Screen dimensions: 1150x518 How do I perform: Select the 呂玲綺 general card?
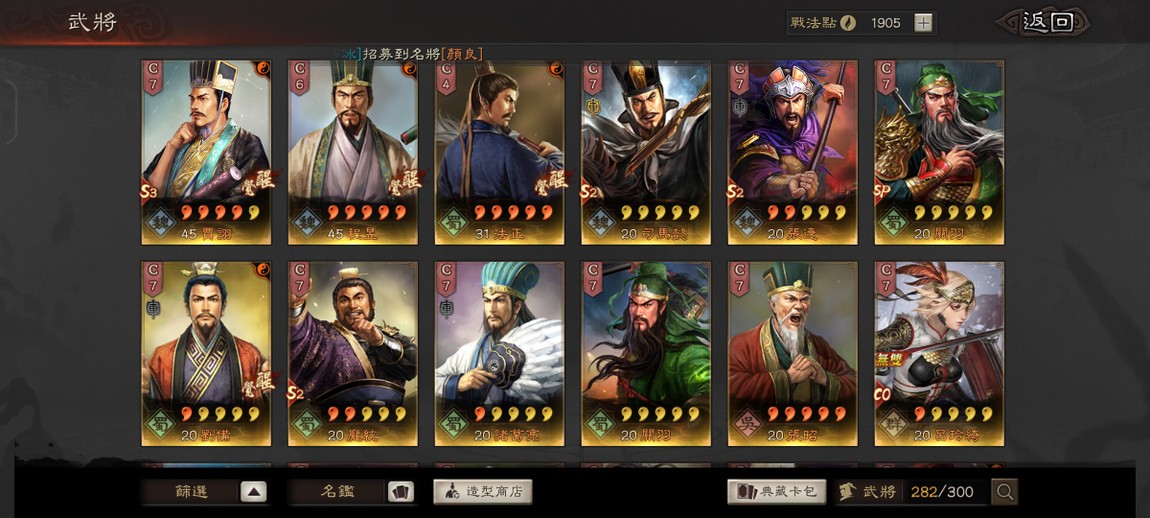940,354
